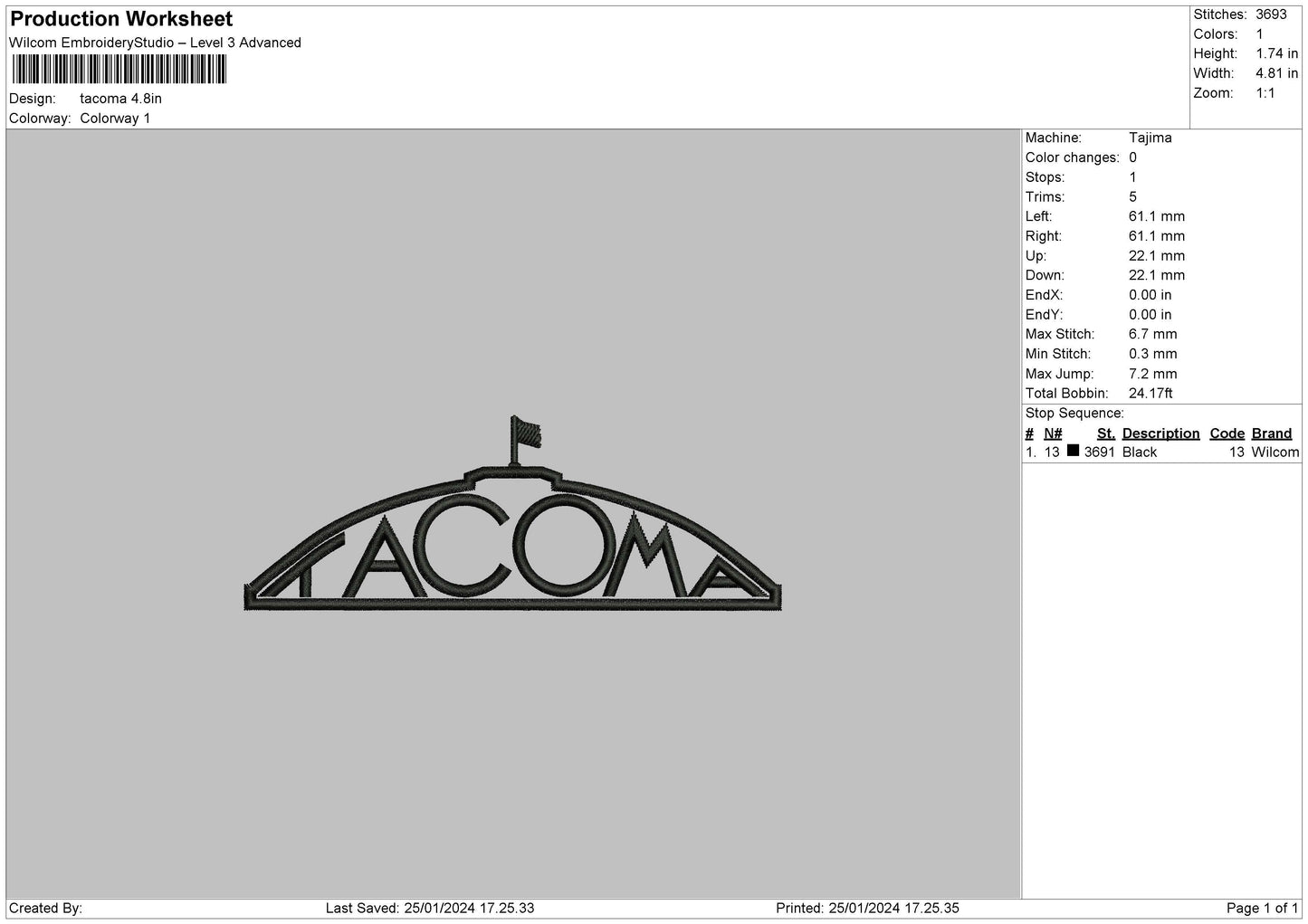Click the Zoom value 1:1
1308x924 pixels.
click(1265, 93)
